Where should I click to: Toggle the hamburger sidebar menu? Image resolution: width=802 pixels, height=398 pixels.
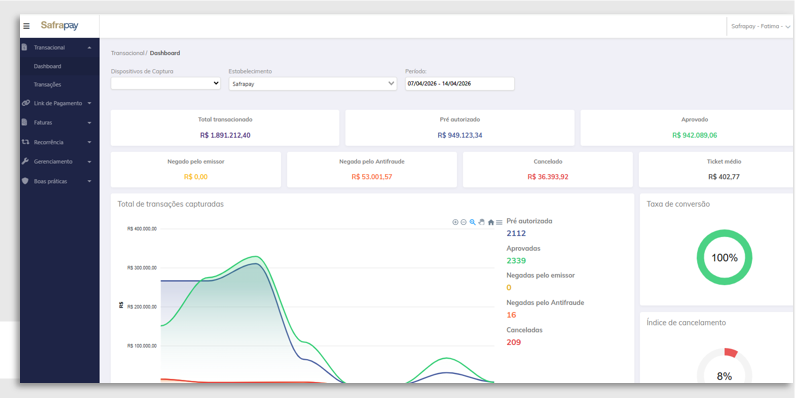coord(26,26)
